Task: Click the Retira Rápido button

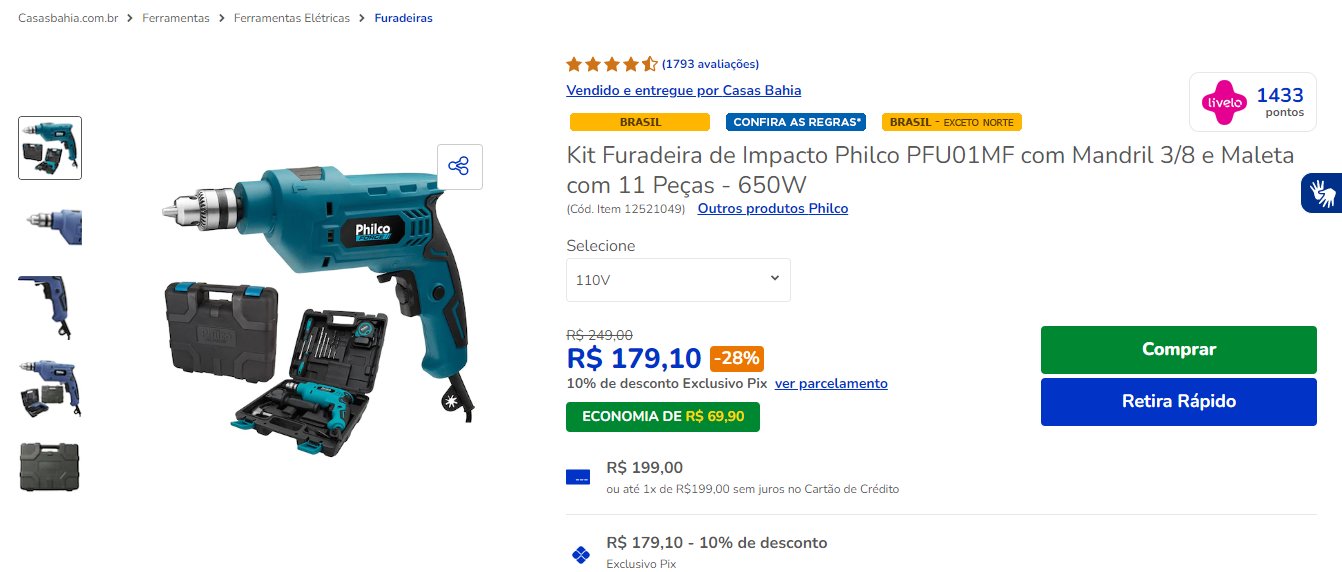Action: tap(1179, 401)
